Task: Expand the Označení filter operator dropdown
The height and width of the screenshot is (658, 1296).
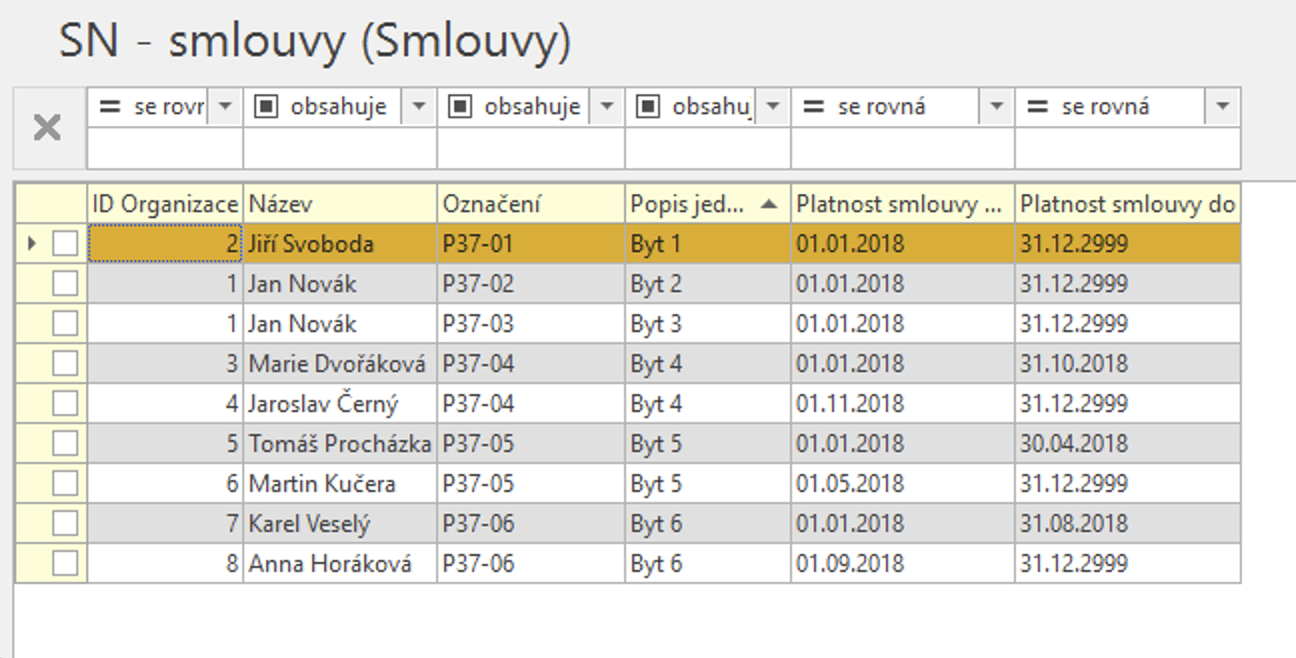Action: pos(606,106)
